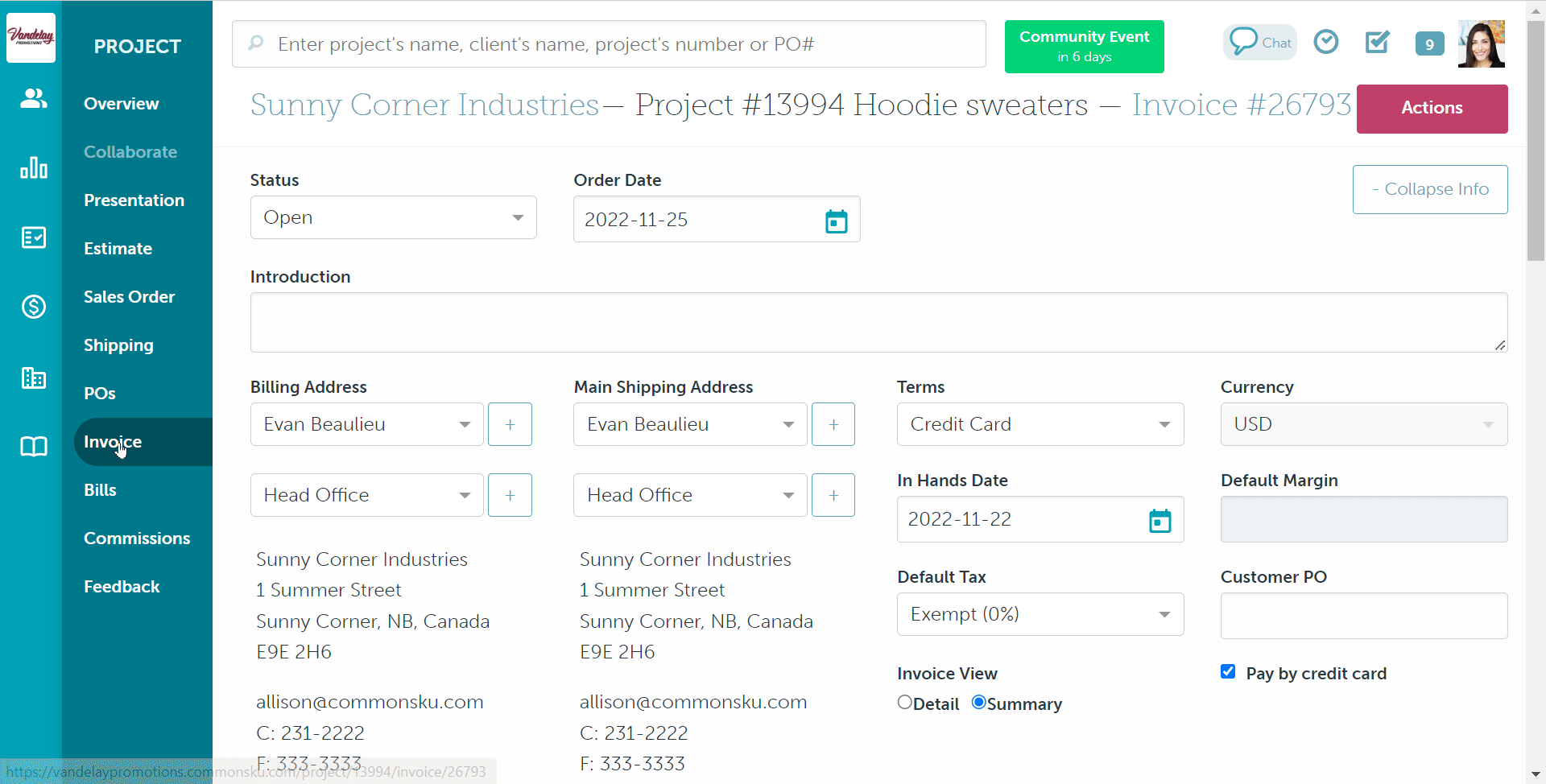Open the Commissions menu item

(x=137, y=538)
